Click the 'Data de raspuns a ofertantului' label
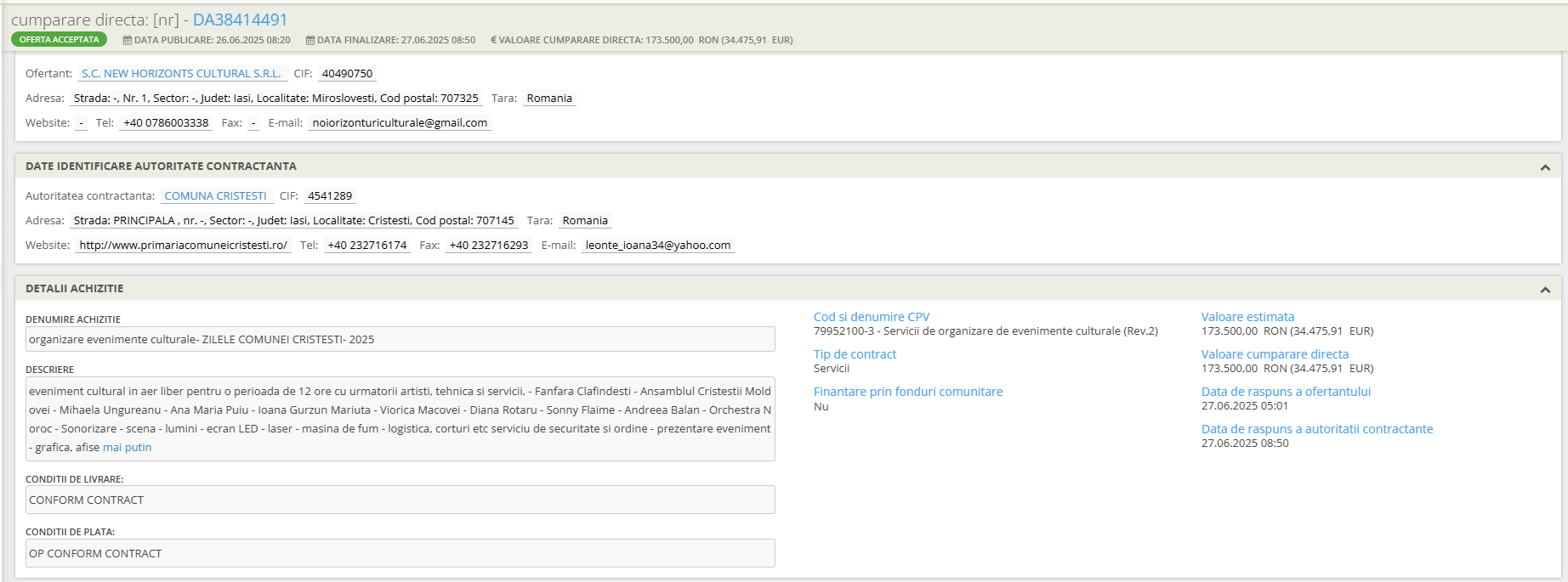Viewport: 1568px width, 582px height. point(1286,392)
